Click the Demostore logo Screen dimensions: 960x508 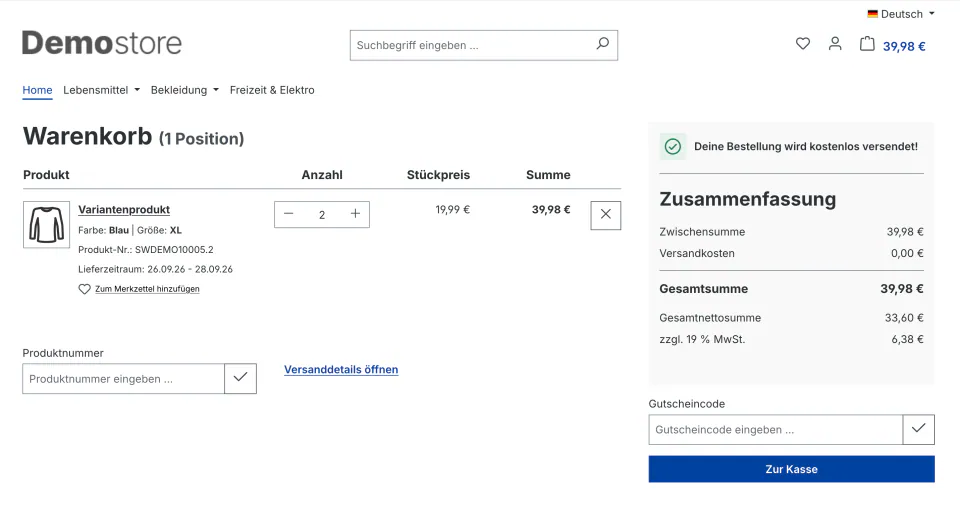[x=102, y=43]
